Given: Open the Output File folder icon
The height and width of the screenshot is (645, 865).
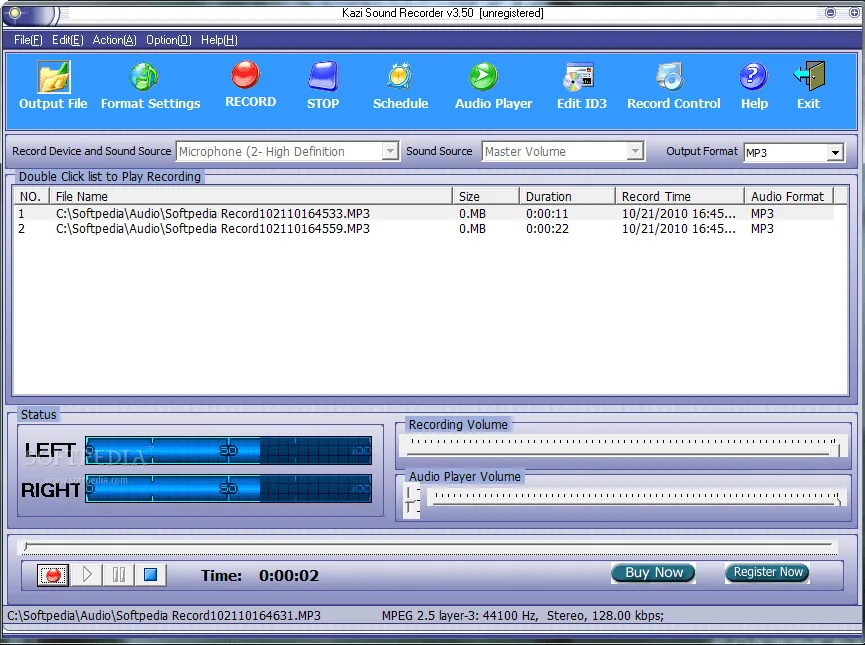Looking at the screenshot, I should [x=54, y=77].
